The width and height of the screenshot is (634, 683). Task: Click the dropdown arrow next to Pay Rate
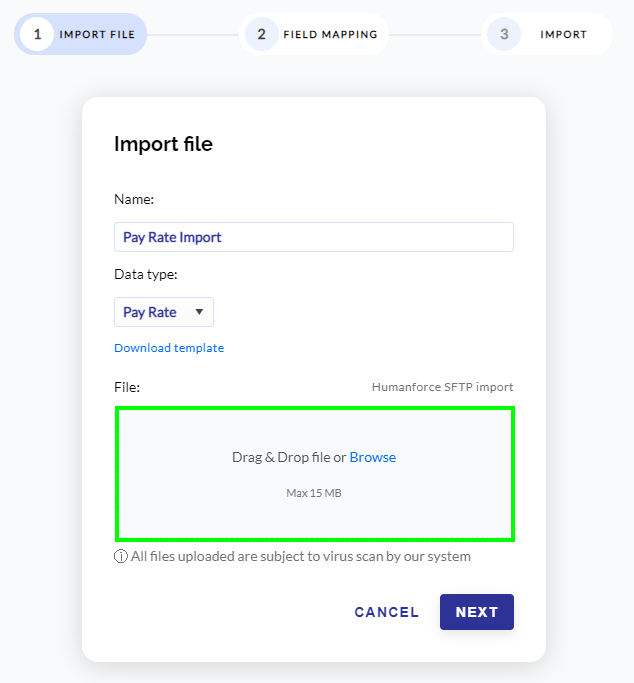tap(199, 312)
